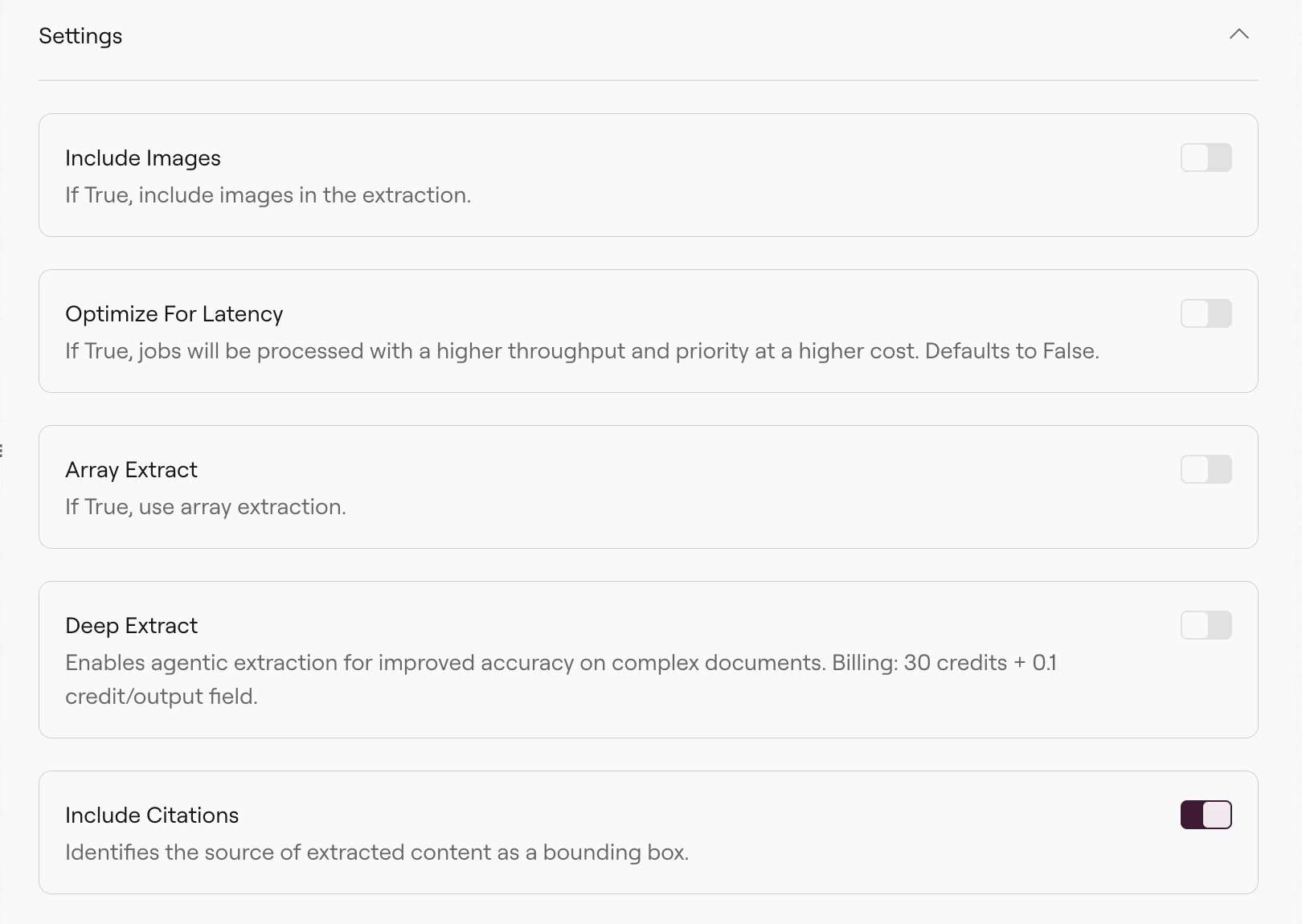Image resolution: width=1302 pixels, height=924 pixels.
Task: Collapse the Settings section chevron
Action: point(1239,35)
